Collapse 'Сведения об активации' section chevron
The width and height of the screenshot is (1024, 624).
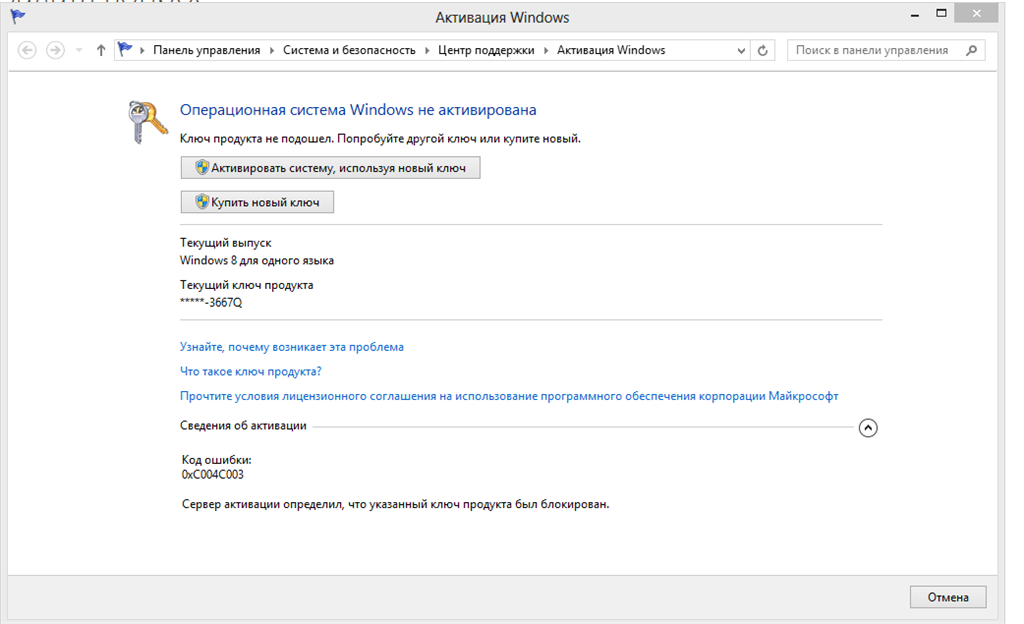(x=868, y=428)
